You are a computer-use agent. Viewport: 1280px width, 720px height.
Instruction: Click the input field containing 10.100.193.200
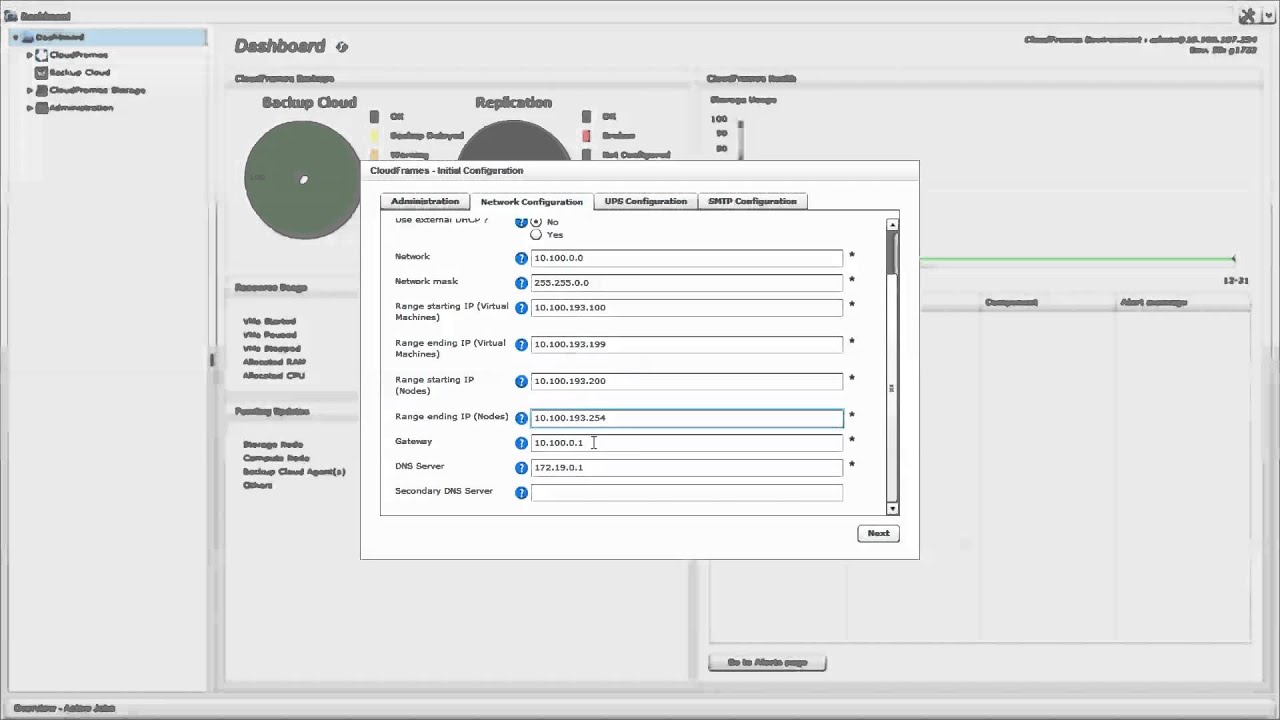pyautogui.click(x=687, y=381)
